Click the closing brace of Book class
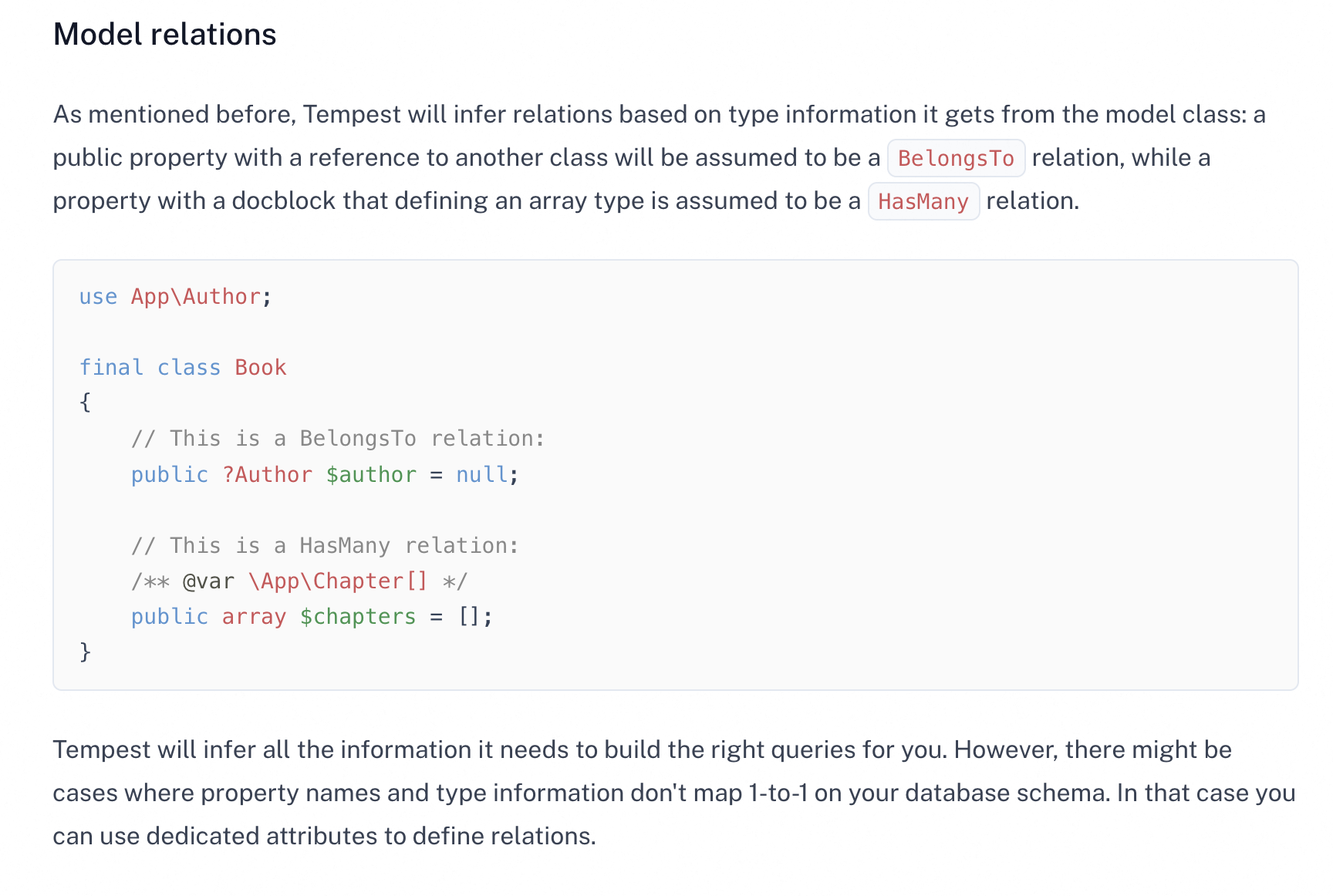 point(86,652)
